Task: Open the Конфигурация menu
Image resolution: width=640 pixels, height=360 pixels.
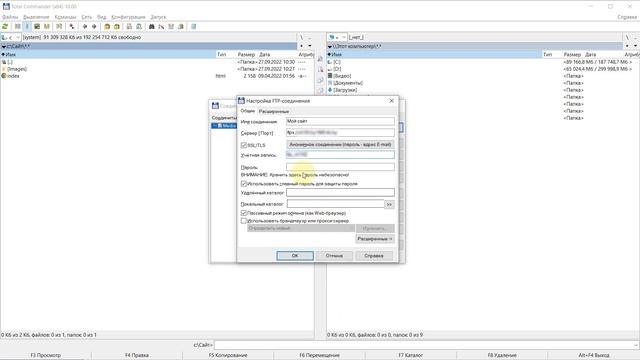Action: point(128,17)
